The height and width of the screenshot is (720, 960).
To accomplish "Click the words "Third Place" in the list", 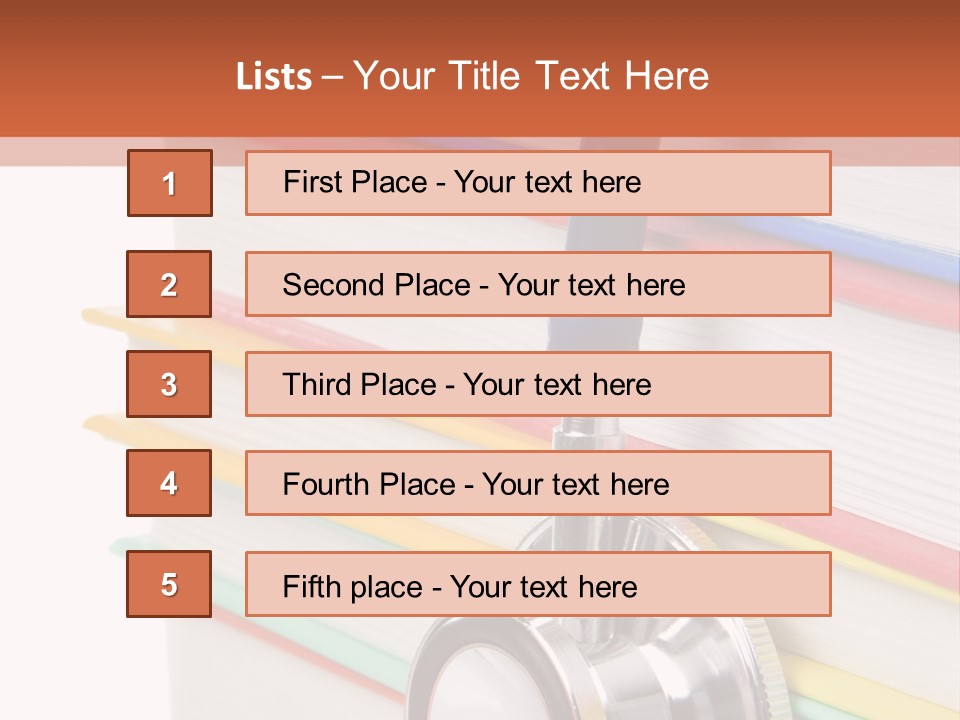I will pyautogui.click(x=359, y=384).
